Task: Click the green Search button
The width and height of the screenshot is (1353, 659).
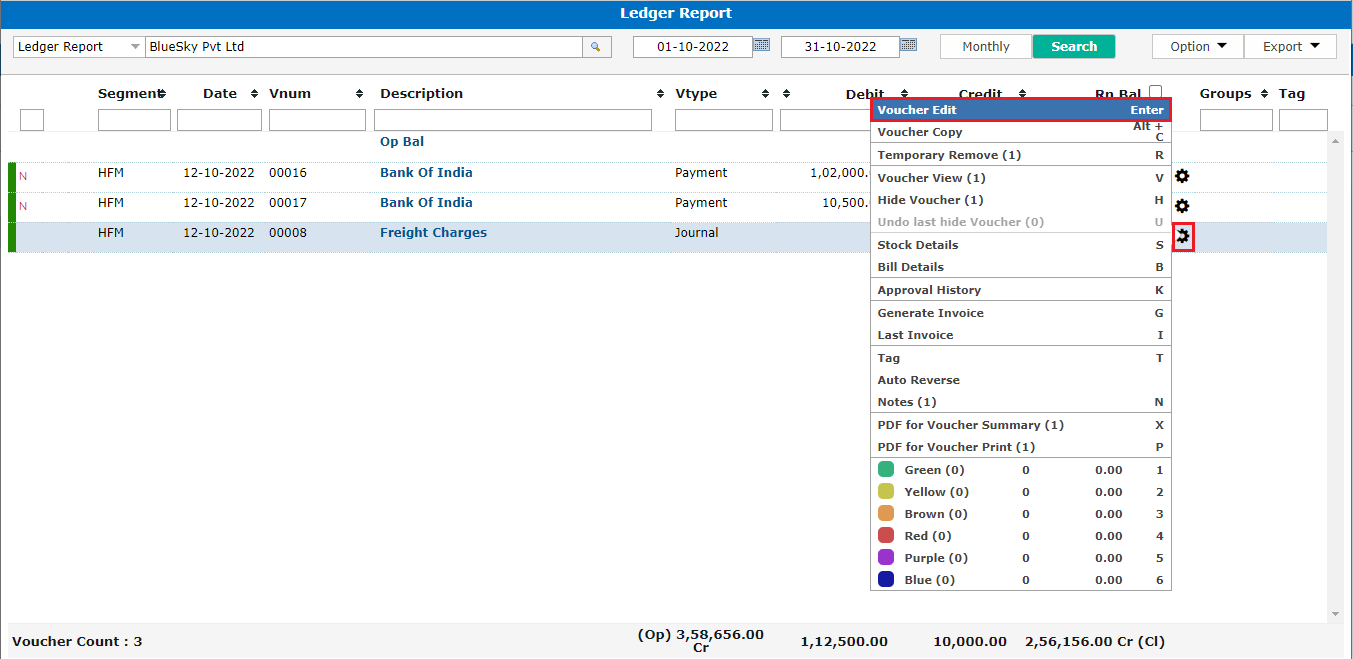Action: pyautogui.click(x=1073, y=47)
